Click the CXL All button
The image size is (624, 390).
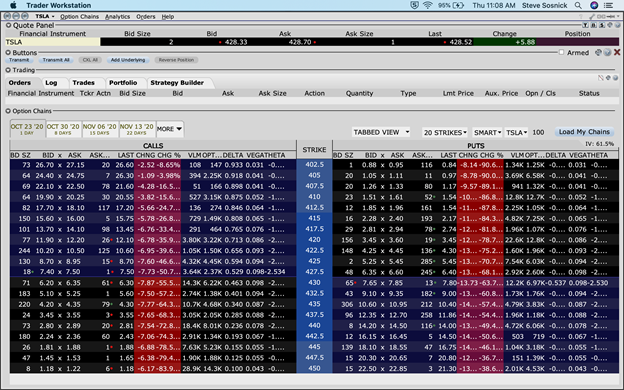click(90, 60)
